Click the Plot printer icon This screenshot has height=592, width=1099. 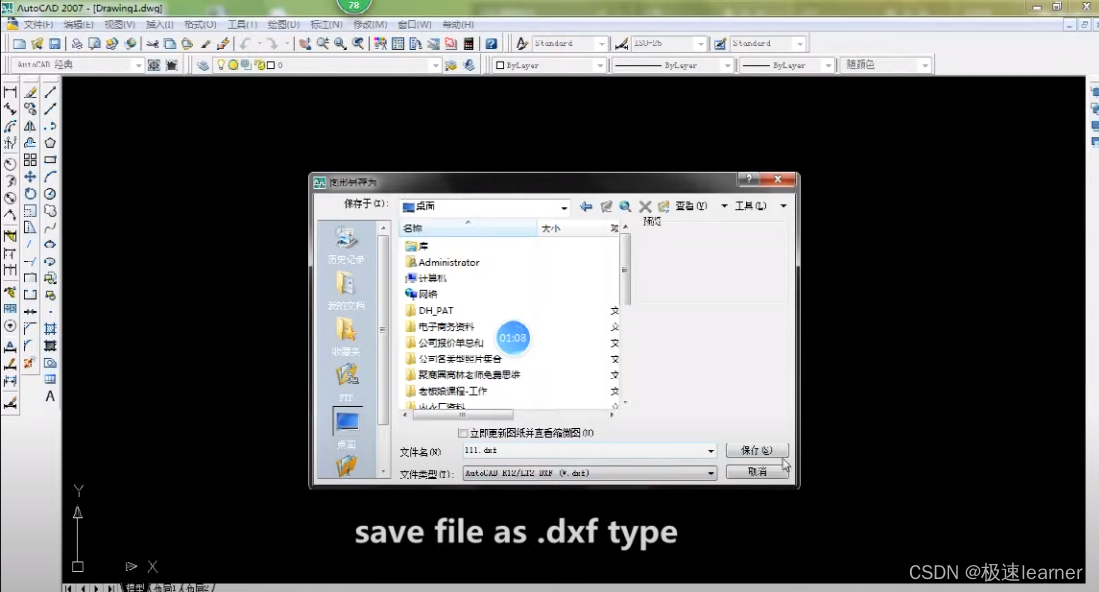click(x=76, y=43)
